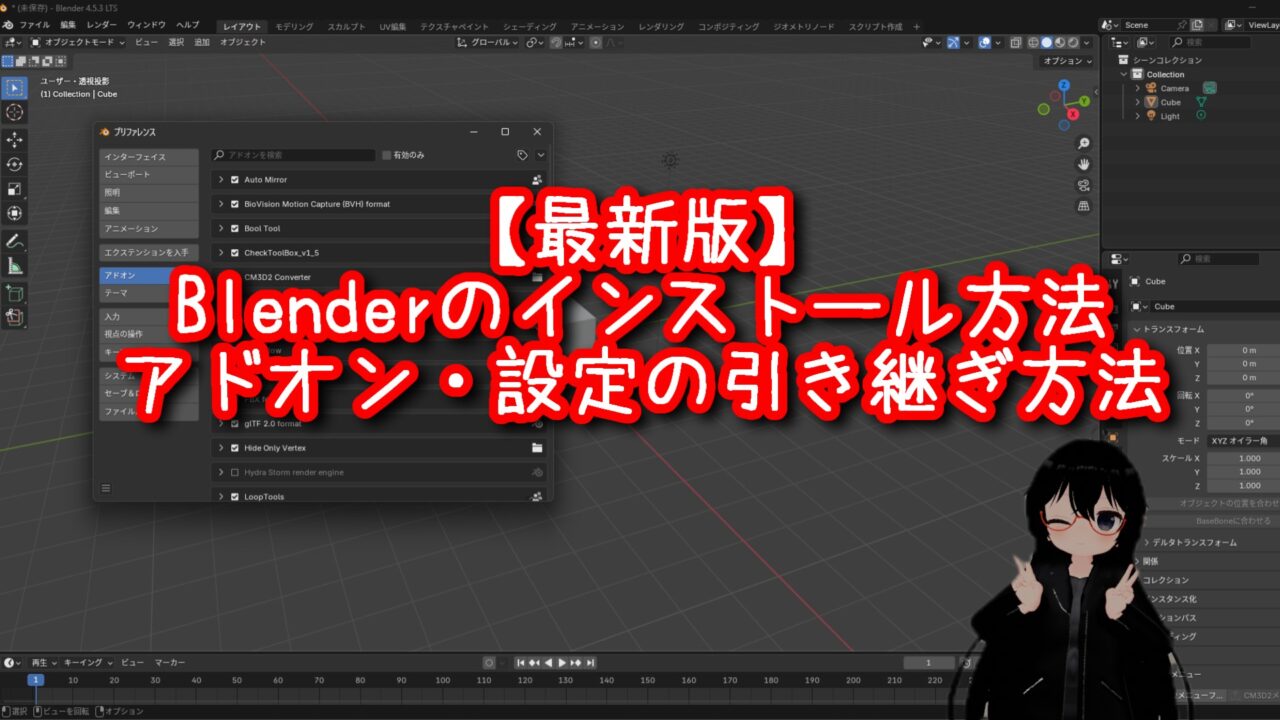Viewport: 1280px width, 720px height.
Task: Select the Annotate tool
Action: coord(15,241)
